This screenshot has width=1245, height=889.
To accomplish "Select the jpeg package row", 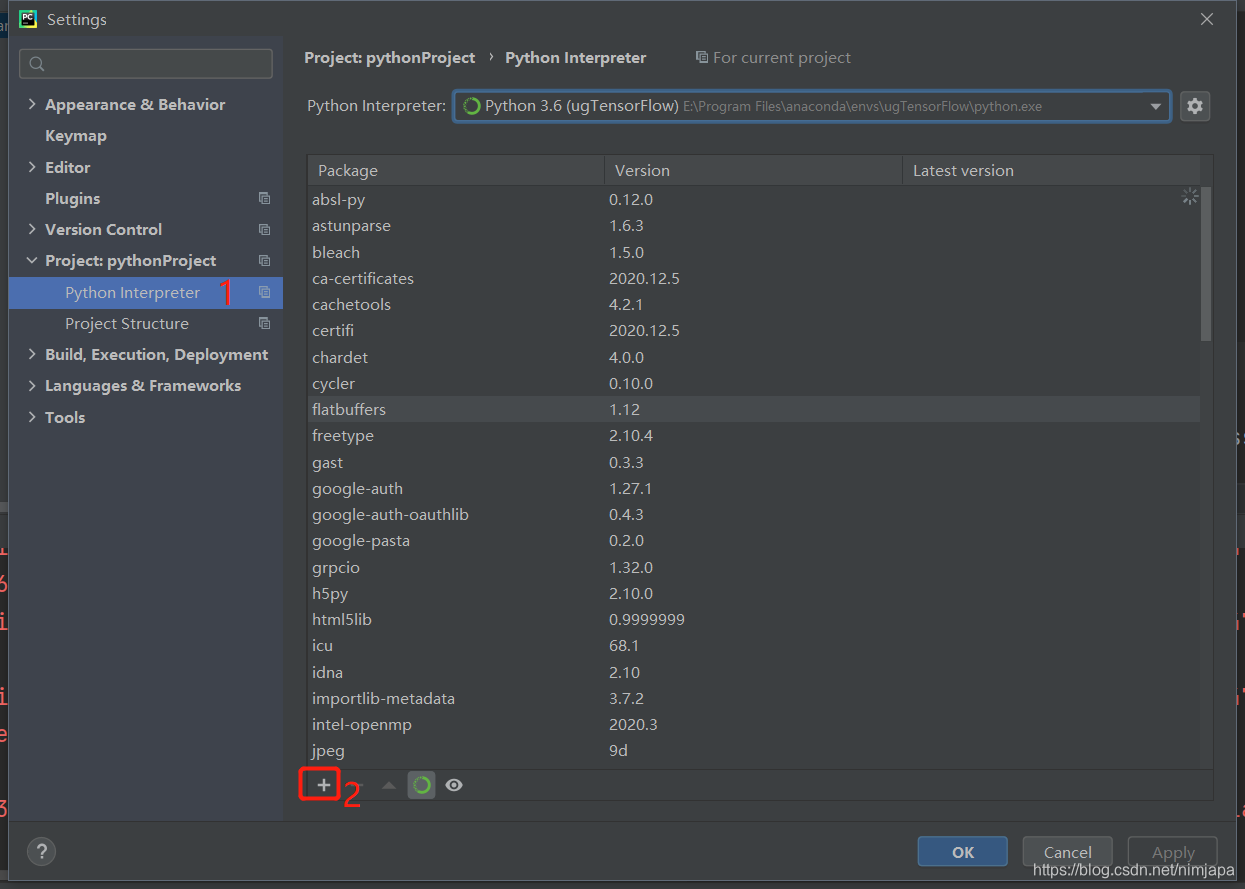I will (x=754, y=750).
